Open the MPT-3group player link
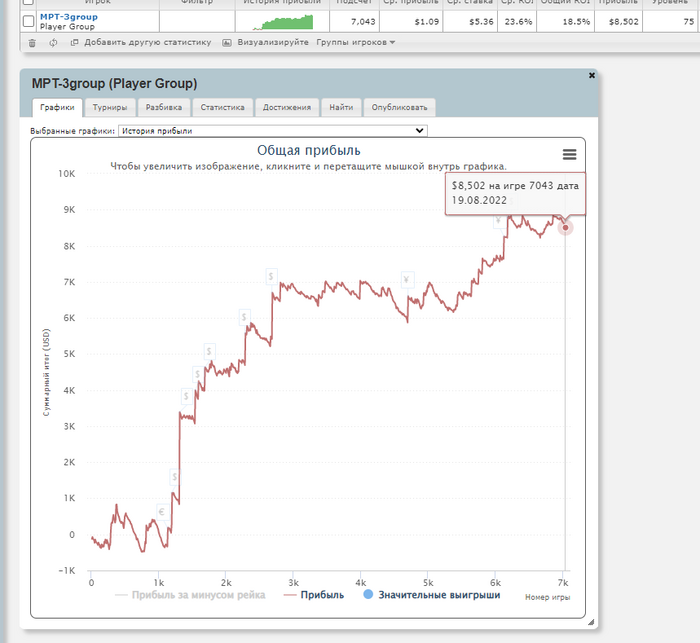Screen dimensions: 700x643 click(68, 17)
